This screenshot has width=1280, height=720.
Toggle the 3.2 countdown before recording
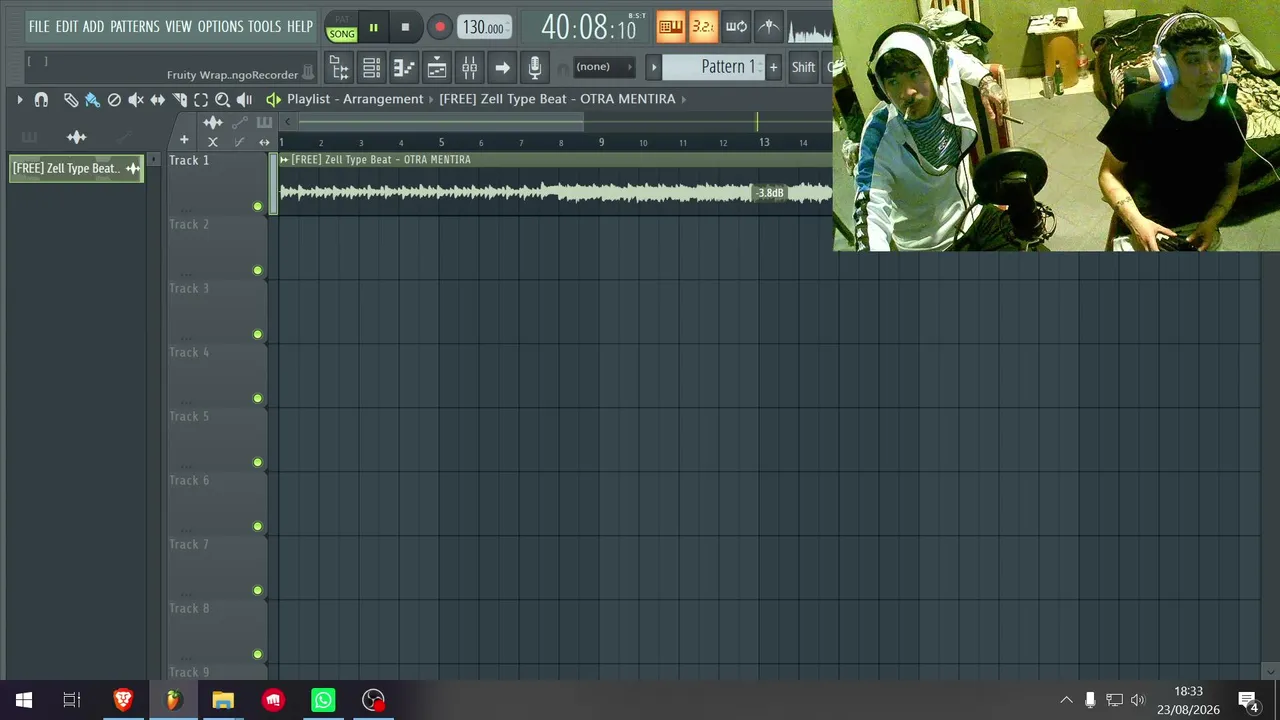coord(703,27)
